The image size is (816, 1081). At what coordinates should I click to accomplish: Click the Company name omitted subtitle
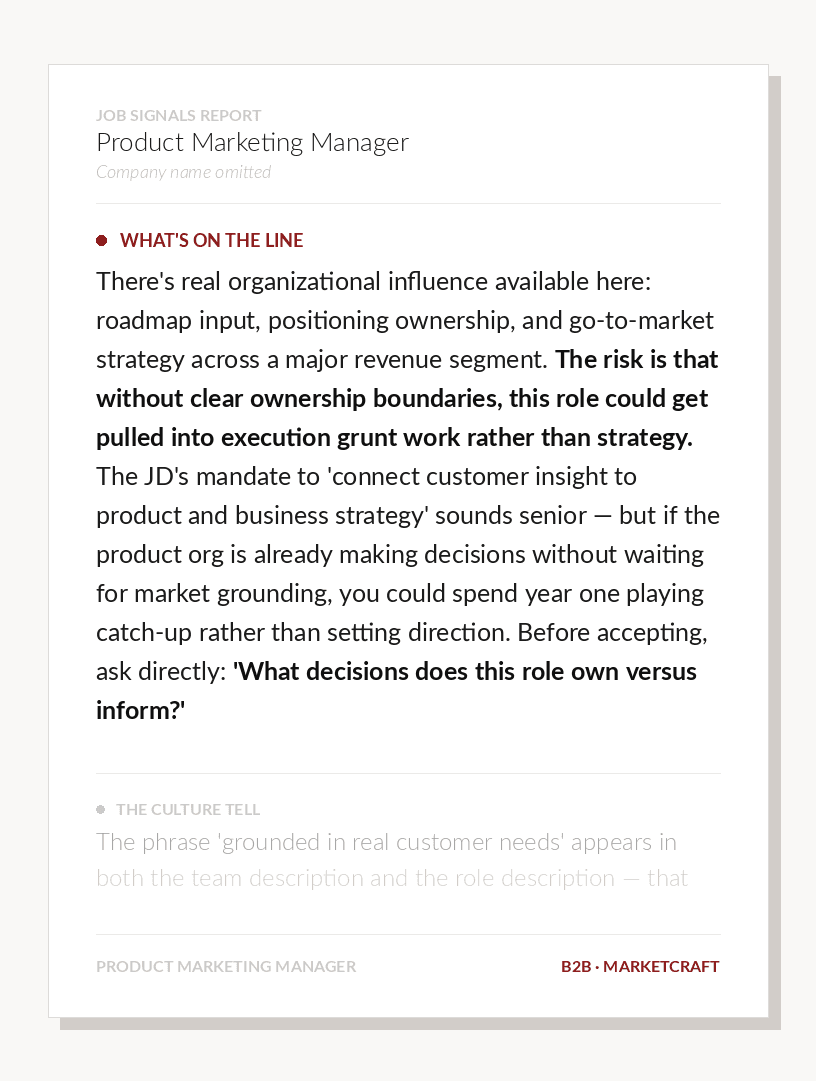(x=183, y=172)
